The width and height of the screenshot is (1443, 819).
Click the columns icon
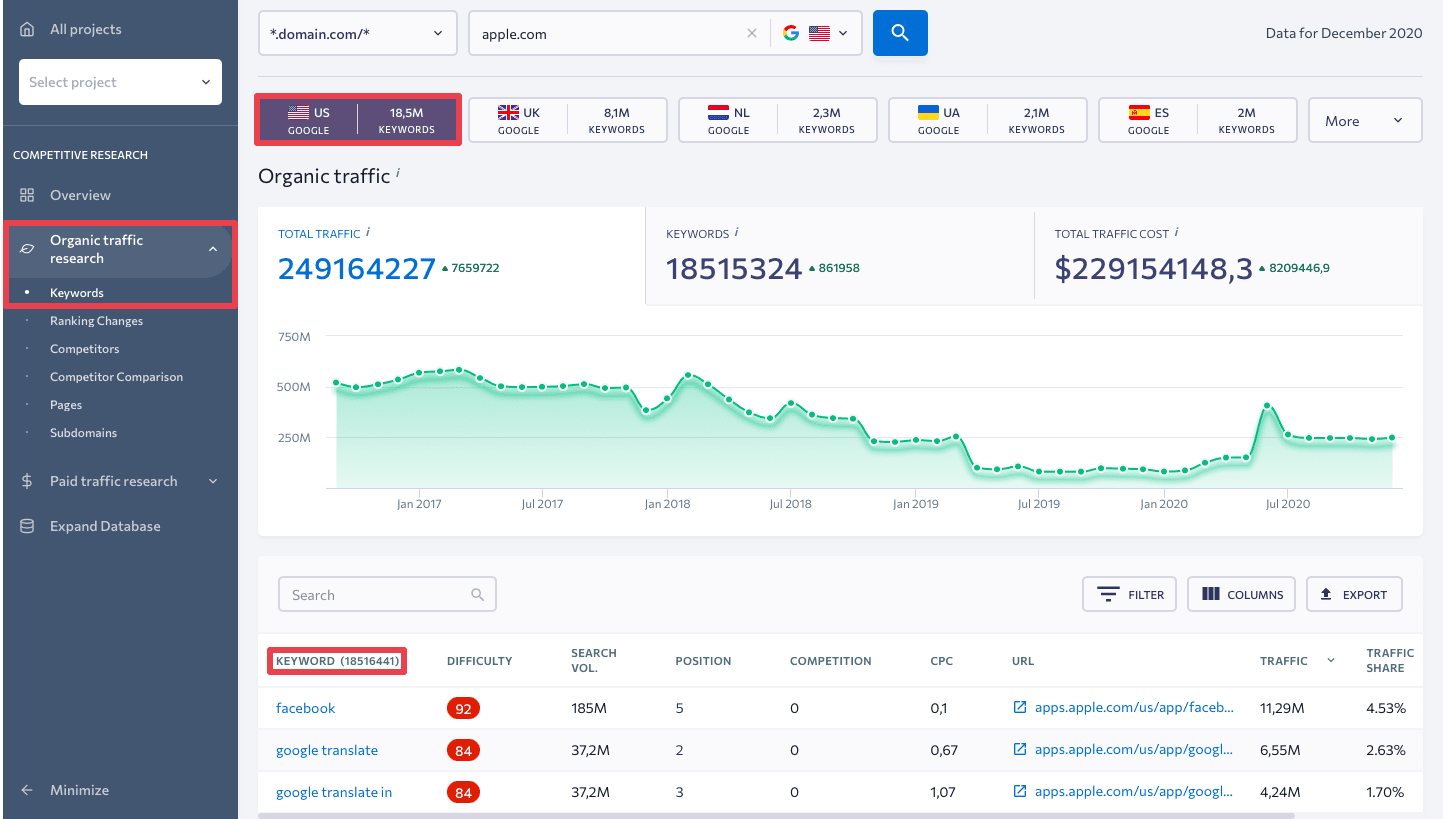tap(1211, 594)
